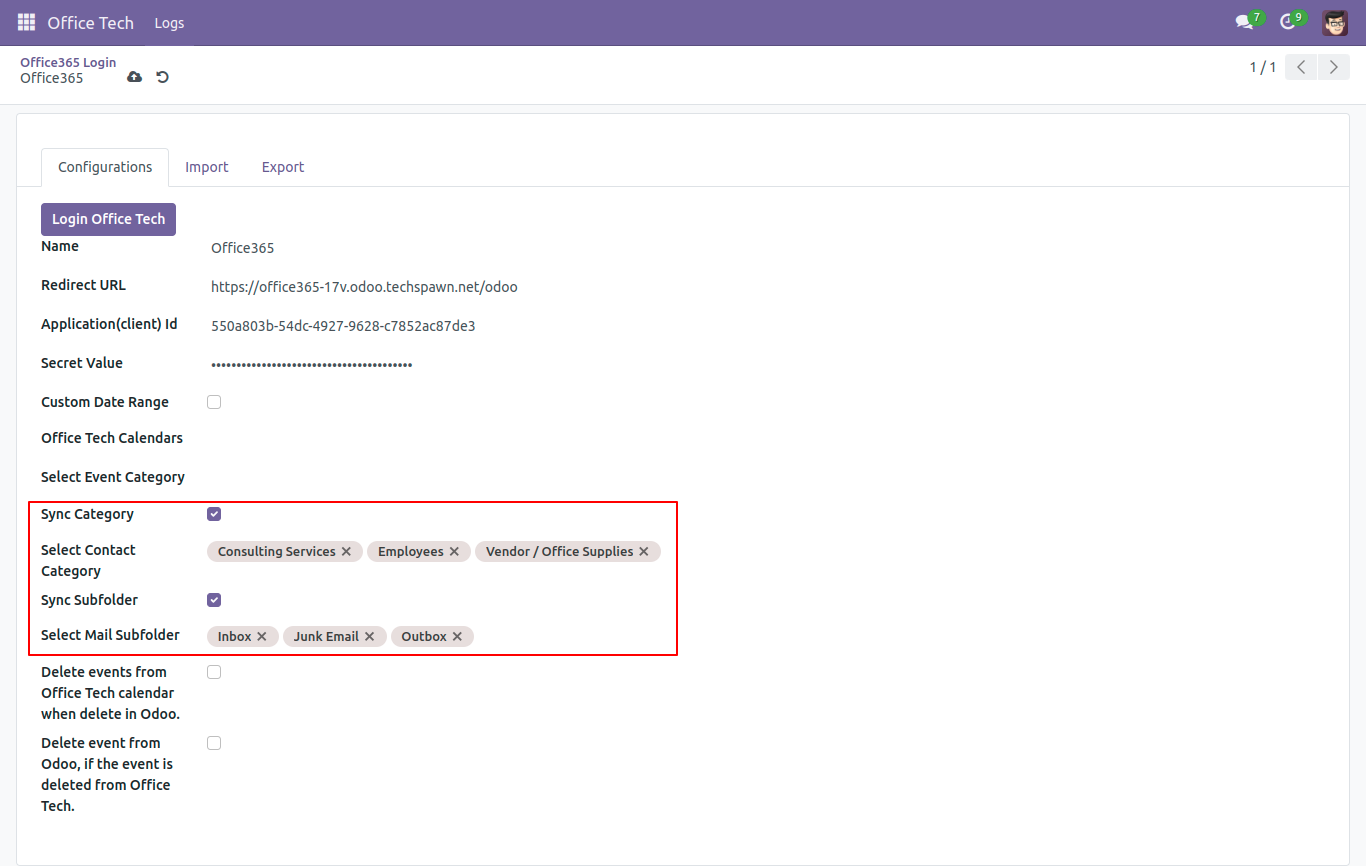Open the Logs menu
The image size is (1366, 867).
coord(169,23)
